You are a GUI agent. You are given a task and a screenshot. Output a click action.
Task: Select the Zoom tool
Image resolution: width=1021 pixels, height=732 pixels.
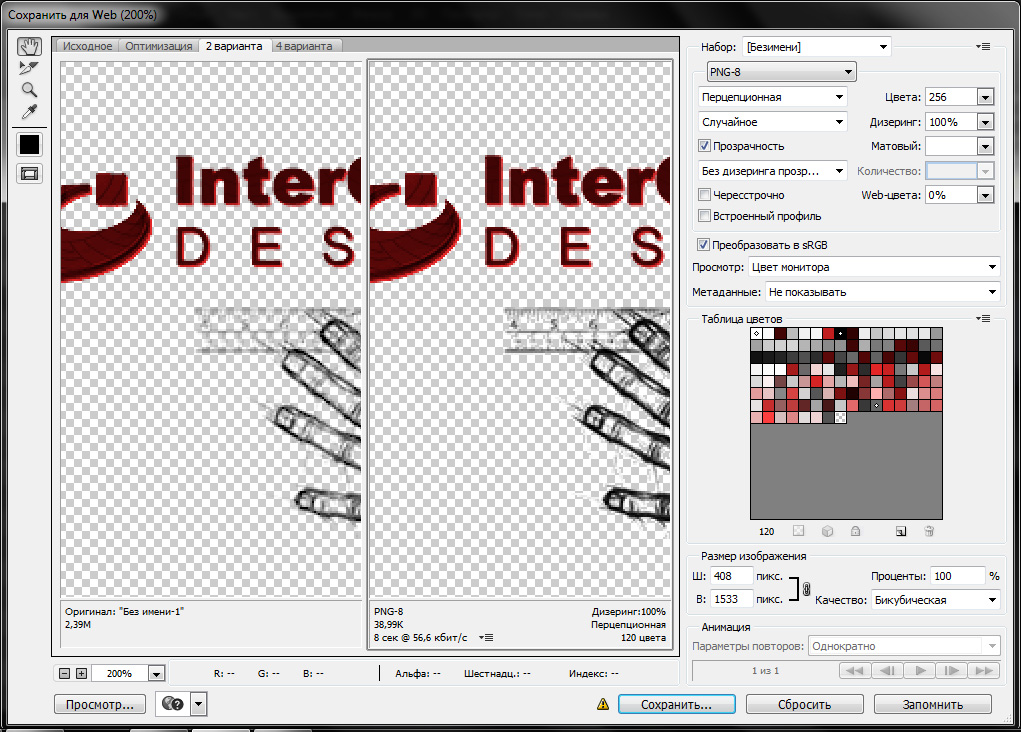pyautogui.click(x=29, y=90)
